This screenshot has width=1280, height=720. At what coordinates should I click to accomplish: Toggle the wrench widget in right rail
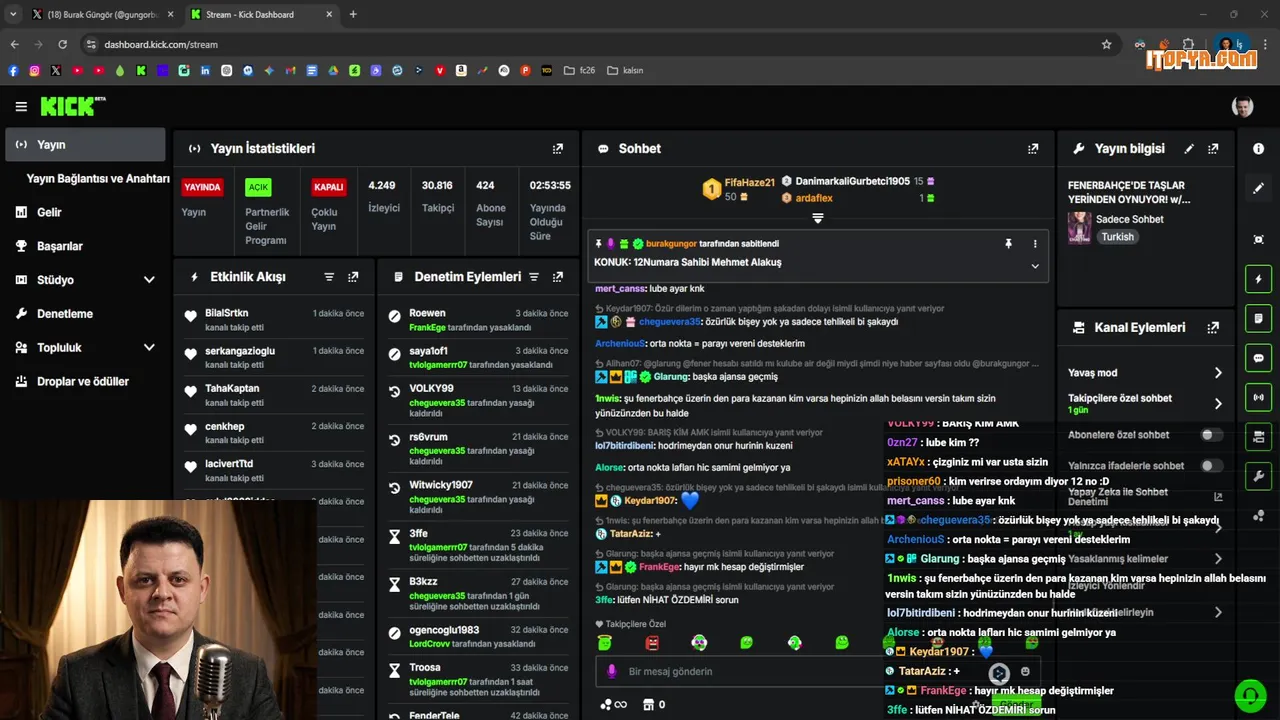pyautogui.click(x=1258, y=476)
